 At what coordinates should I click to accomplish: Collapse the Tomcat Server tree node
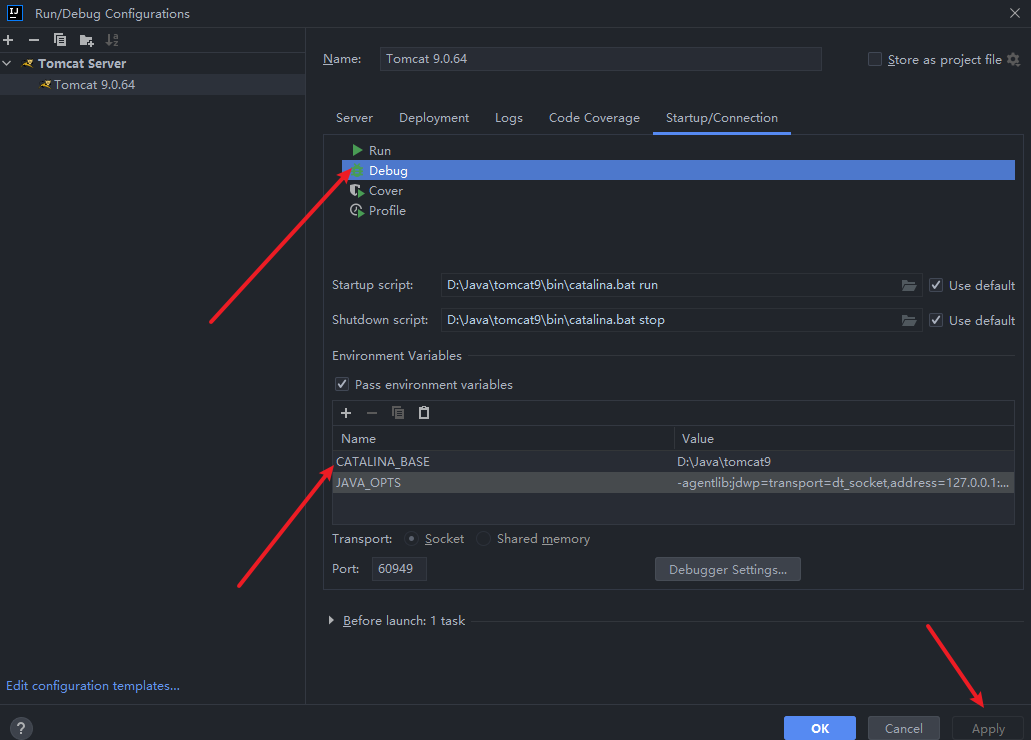7,63
